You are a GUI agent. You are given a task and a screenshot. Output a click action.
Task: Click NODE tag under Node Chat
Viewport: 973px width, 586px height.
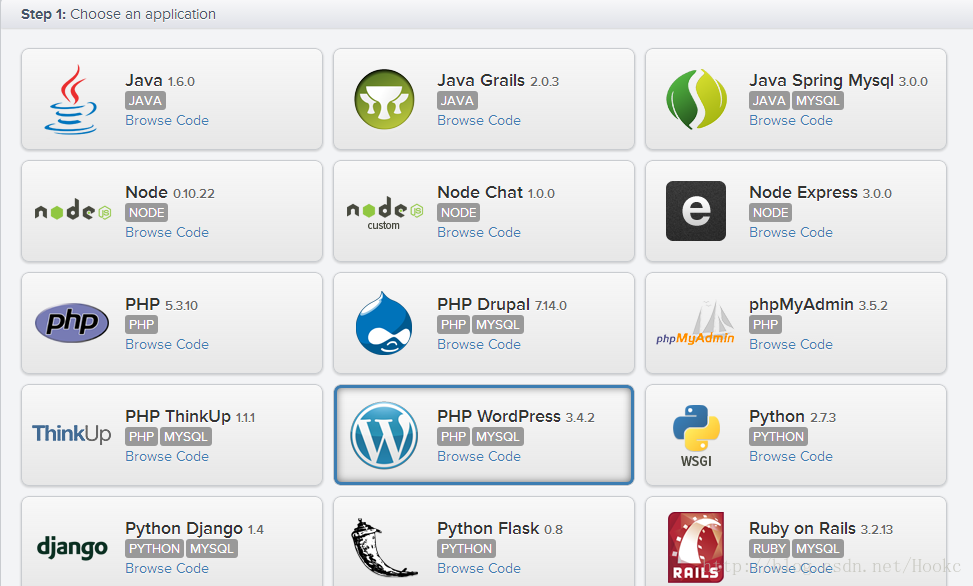[x=459, y=212]
